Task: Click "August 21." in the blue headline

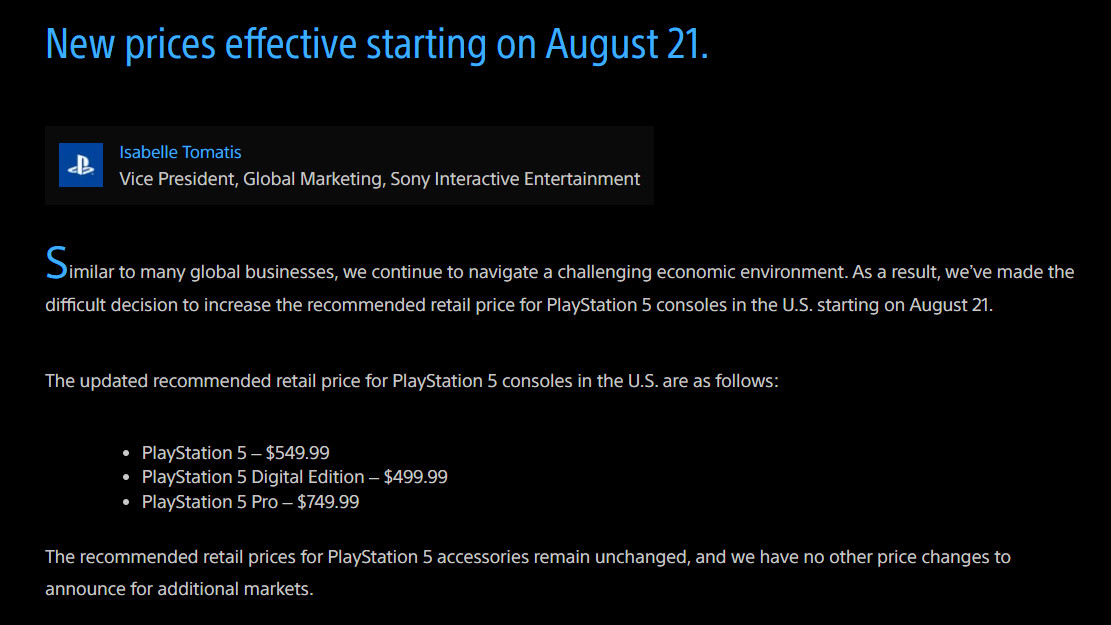Action: pyautogui.click(x=626, y=44)
